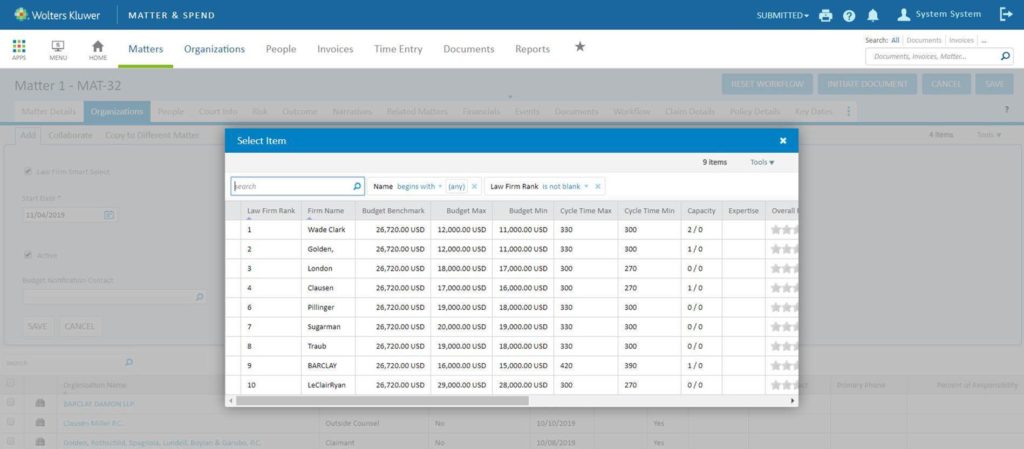Open the notifications bell

[873, 15]
